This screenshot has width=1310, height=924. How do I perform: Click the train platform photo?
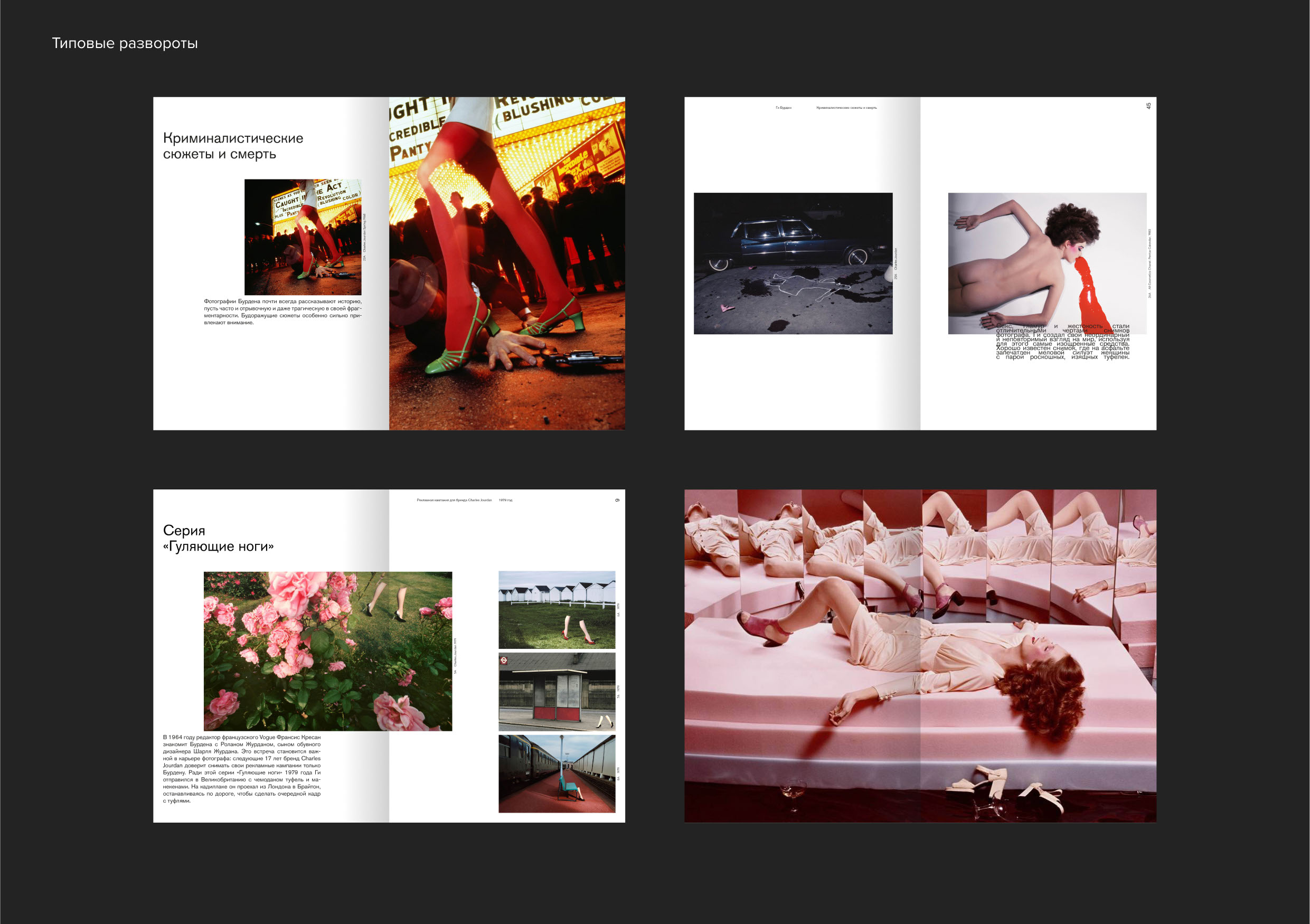[x=557, y=774]
